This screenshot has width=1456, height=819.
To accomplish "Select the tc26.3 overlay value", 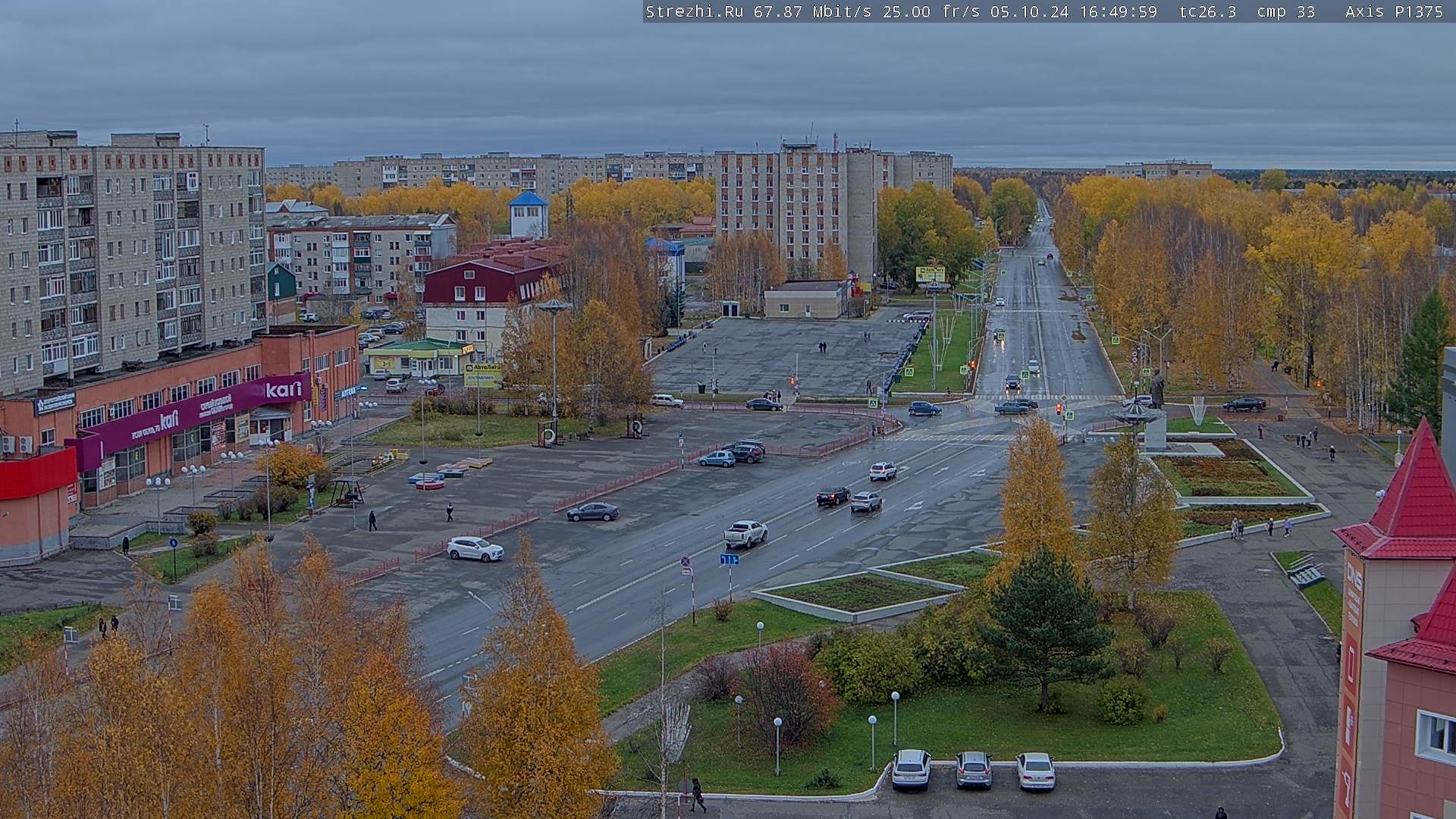I will [x=1208, y=11].
